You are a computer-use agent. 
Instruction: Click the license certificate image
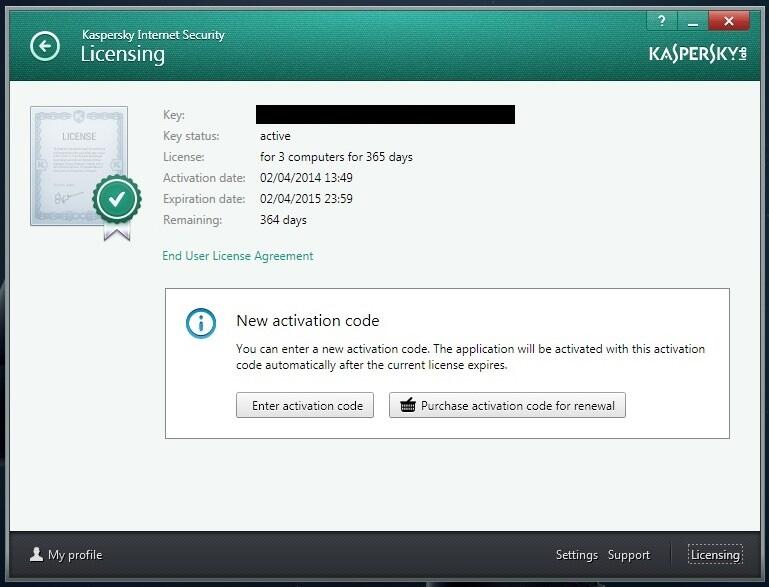pos(78,166)
